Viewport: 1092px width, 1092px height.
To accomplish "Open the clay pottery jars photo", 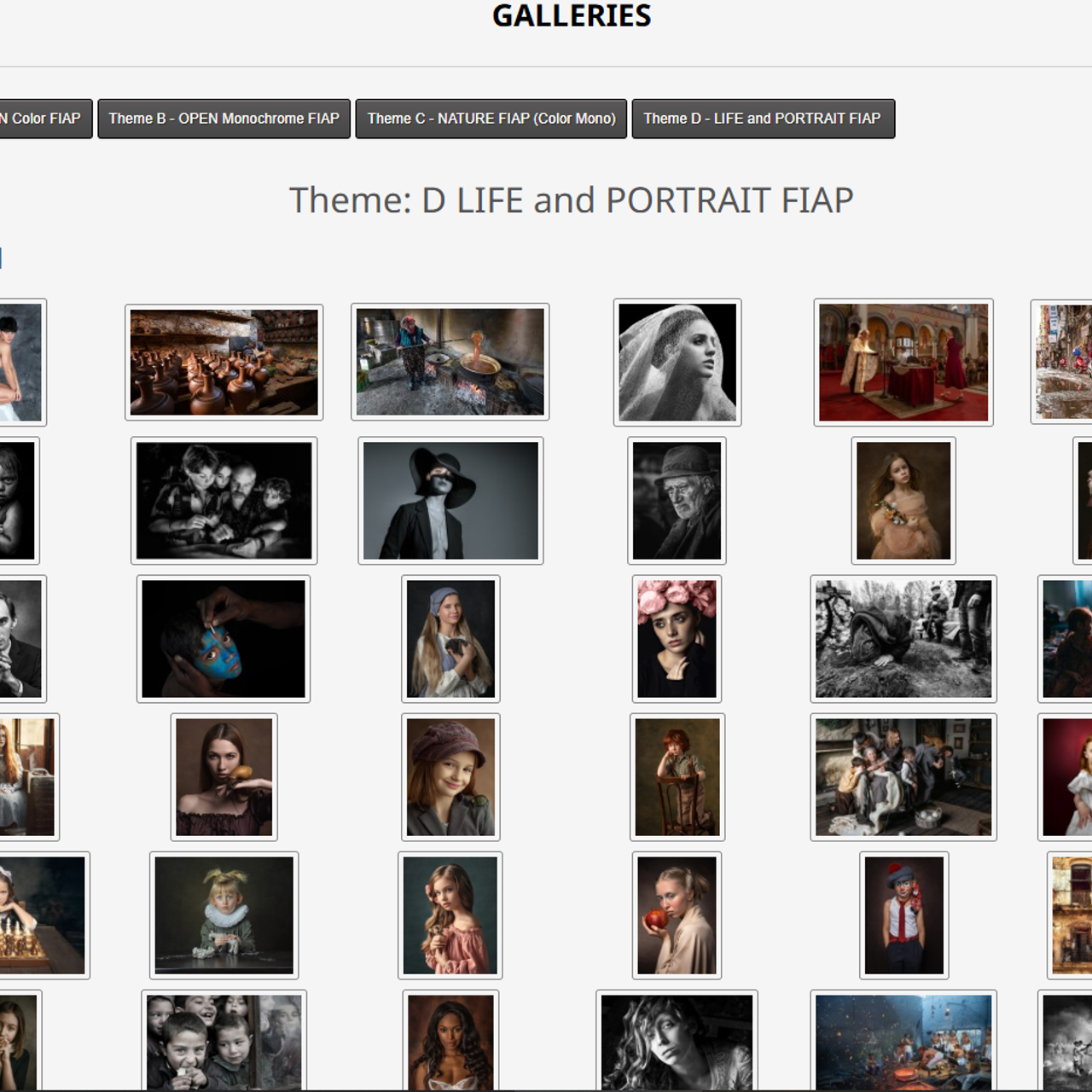I will tap(224, 363).
